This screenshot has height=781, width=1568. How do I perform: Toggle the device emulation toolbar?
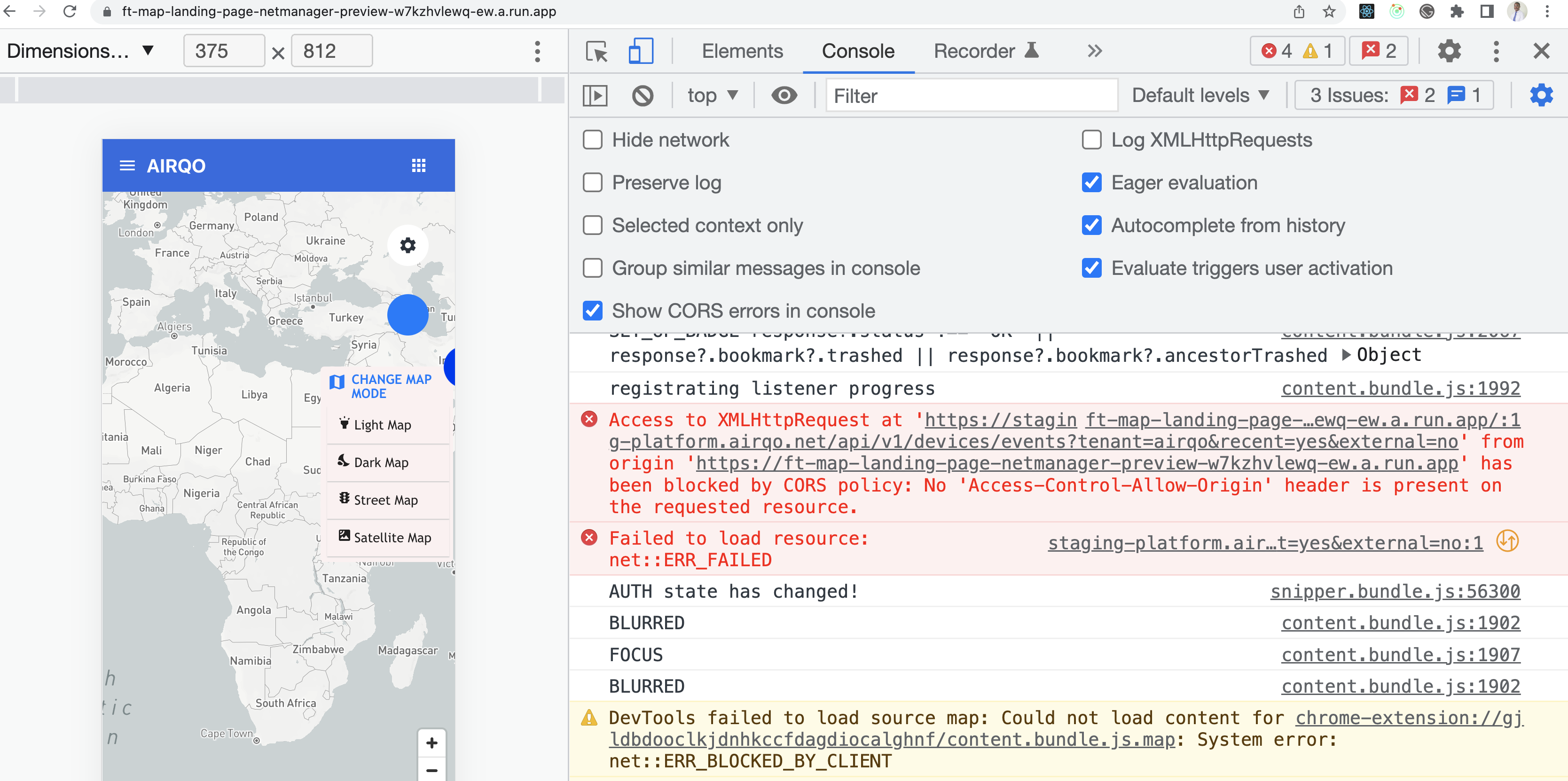(639, 51)
